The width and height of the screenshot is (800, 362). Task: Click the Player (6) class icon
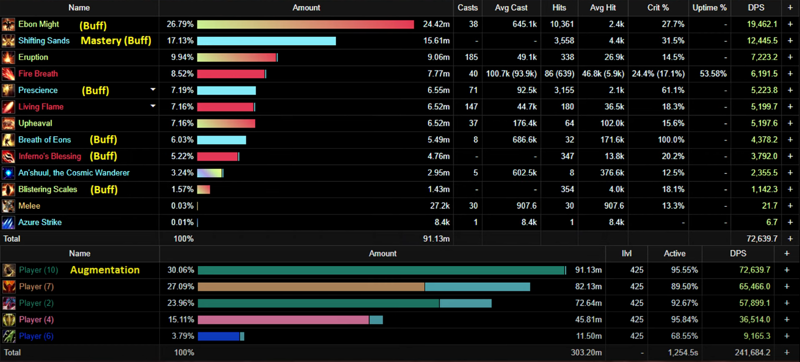(x=8, y=337)
